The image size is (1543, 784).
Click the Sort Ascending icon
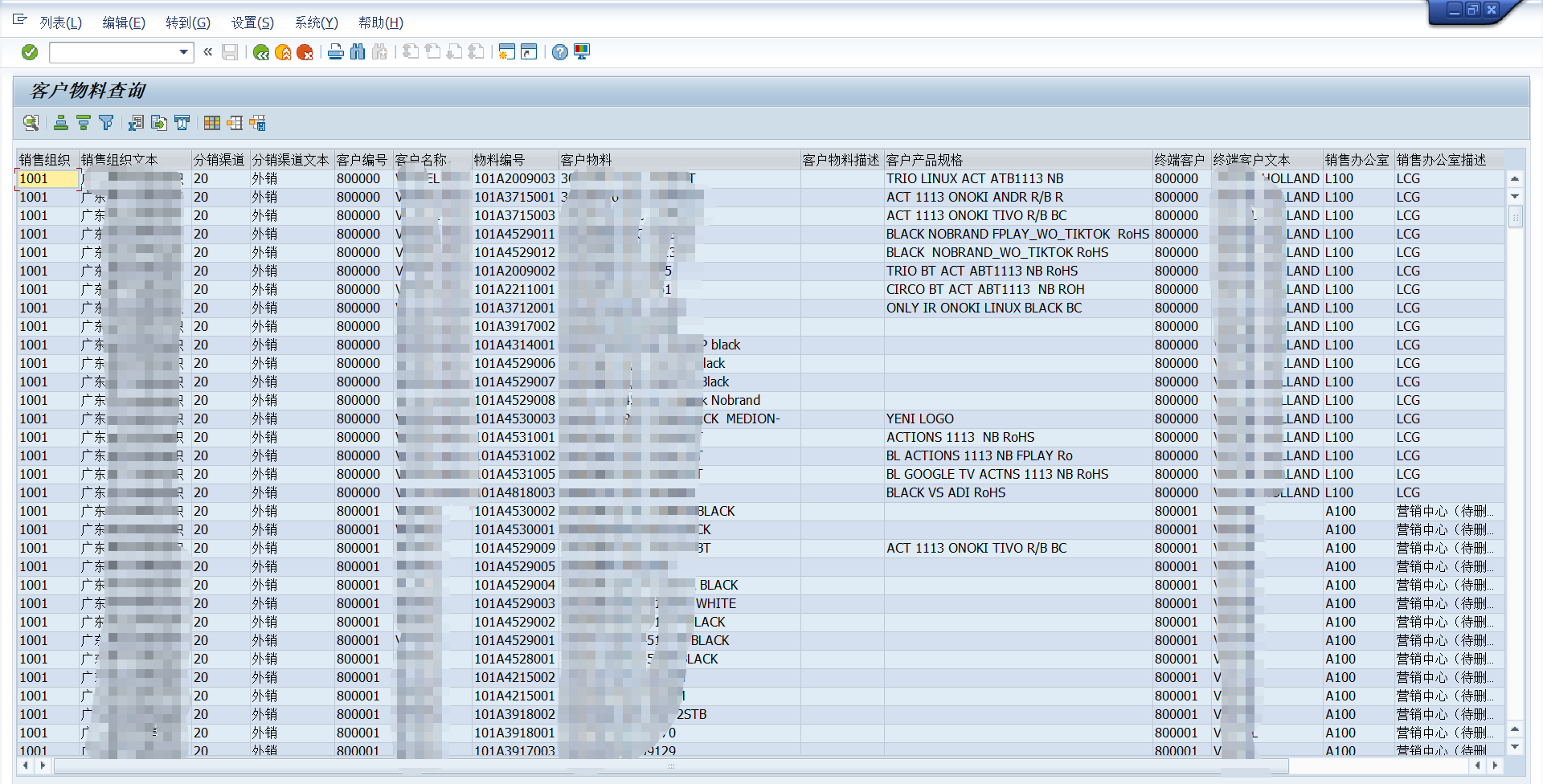pos(61,123)
